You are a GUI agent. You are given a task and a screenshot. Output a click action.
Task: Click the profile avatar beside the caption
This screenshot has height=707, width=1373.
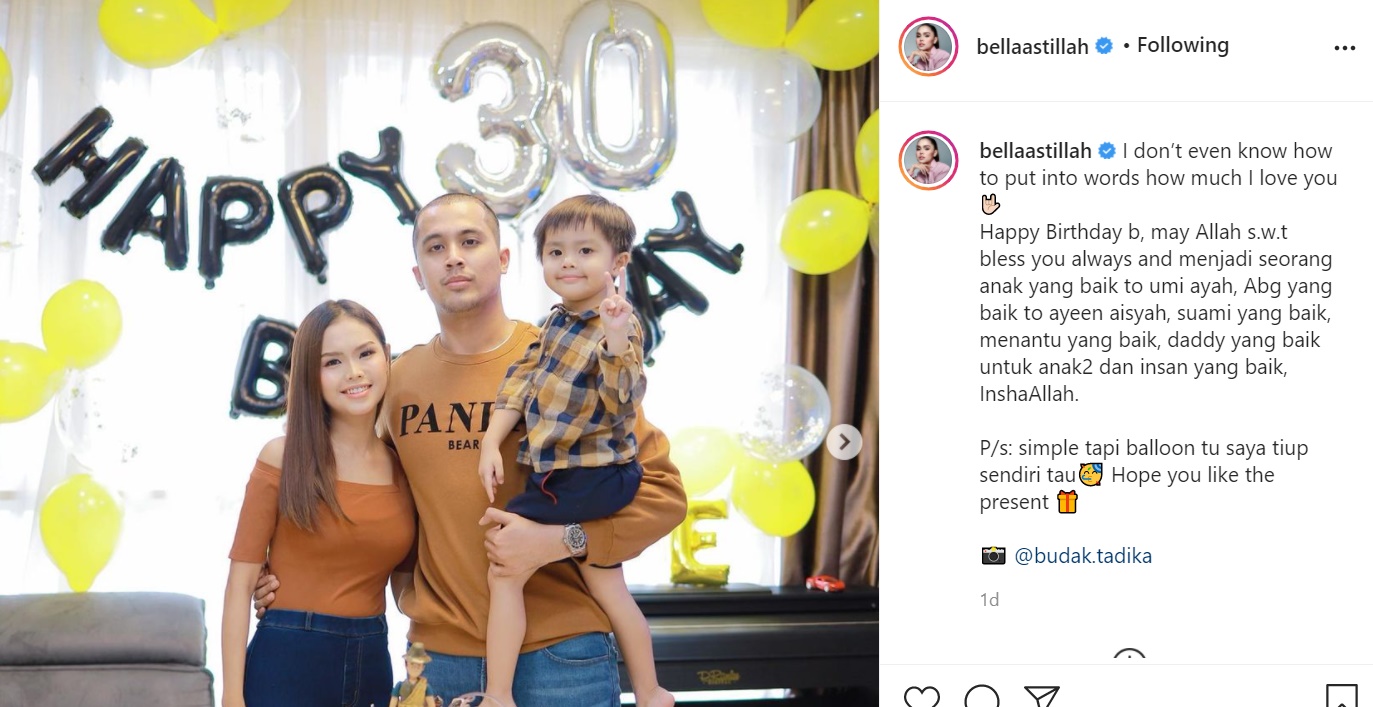point(929,160)
